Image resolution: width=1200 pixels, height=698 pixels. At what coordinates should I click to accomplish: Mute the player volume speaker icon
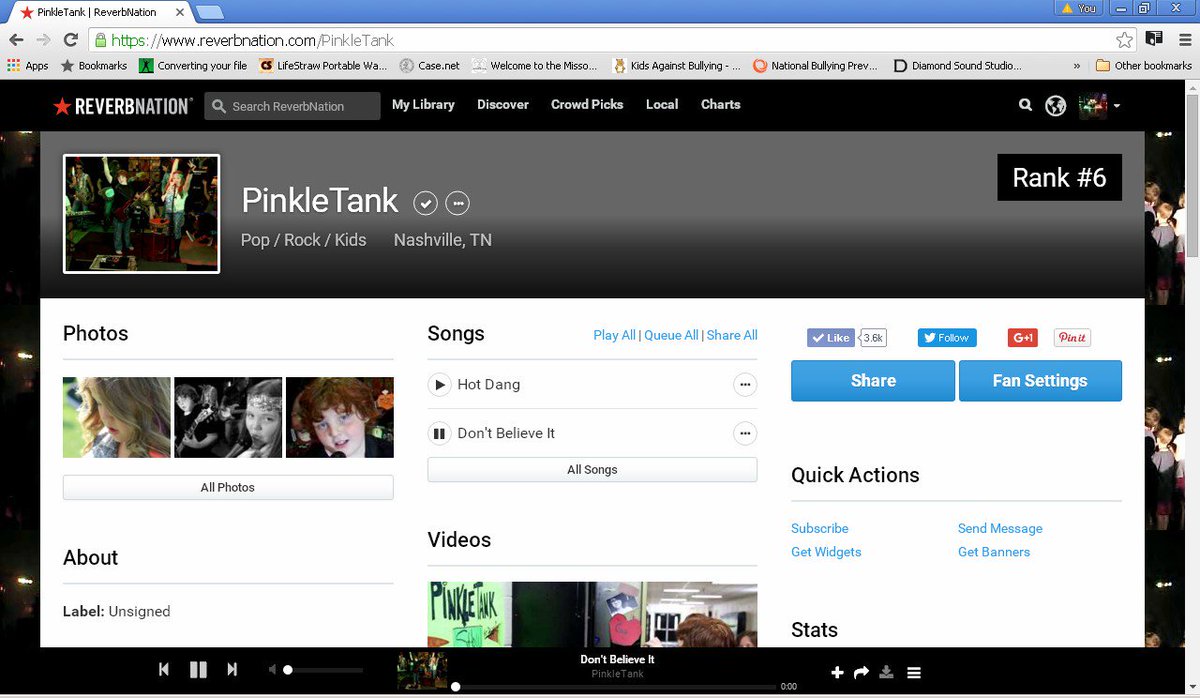click(x=272, y=669)
